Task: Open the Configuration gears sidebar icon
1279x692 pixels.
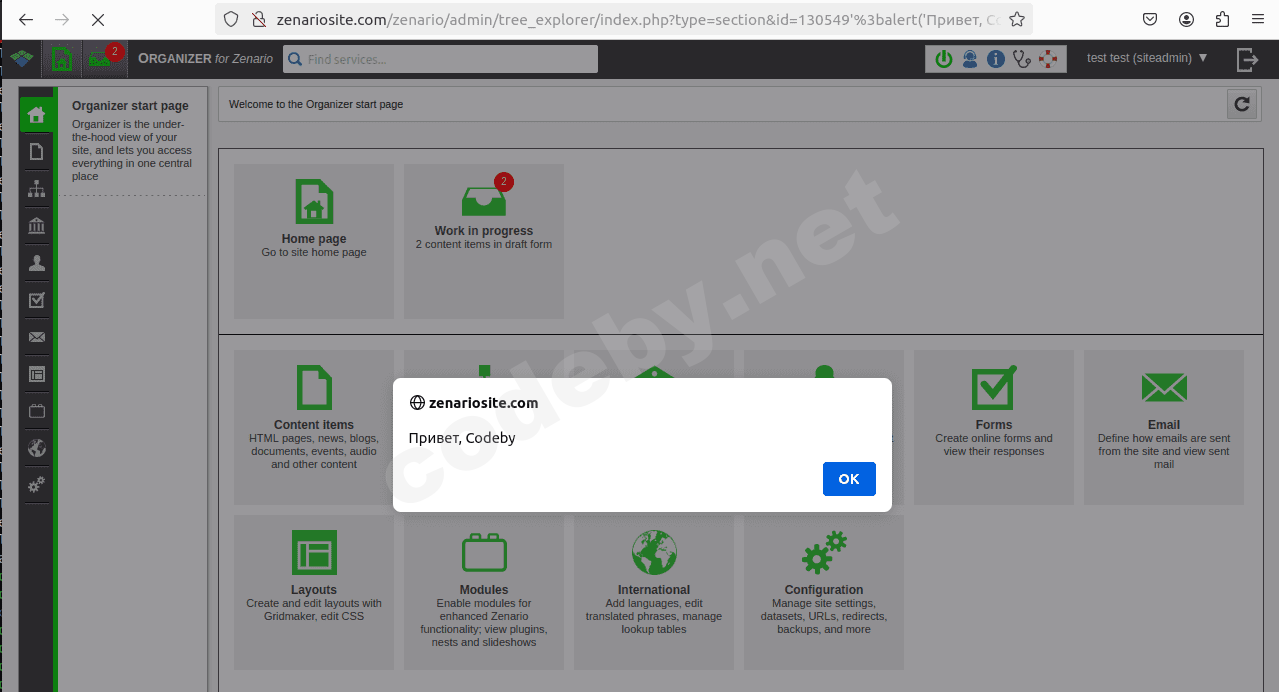Action: 37,485
